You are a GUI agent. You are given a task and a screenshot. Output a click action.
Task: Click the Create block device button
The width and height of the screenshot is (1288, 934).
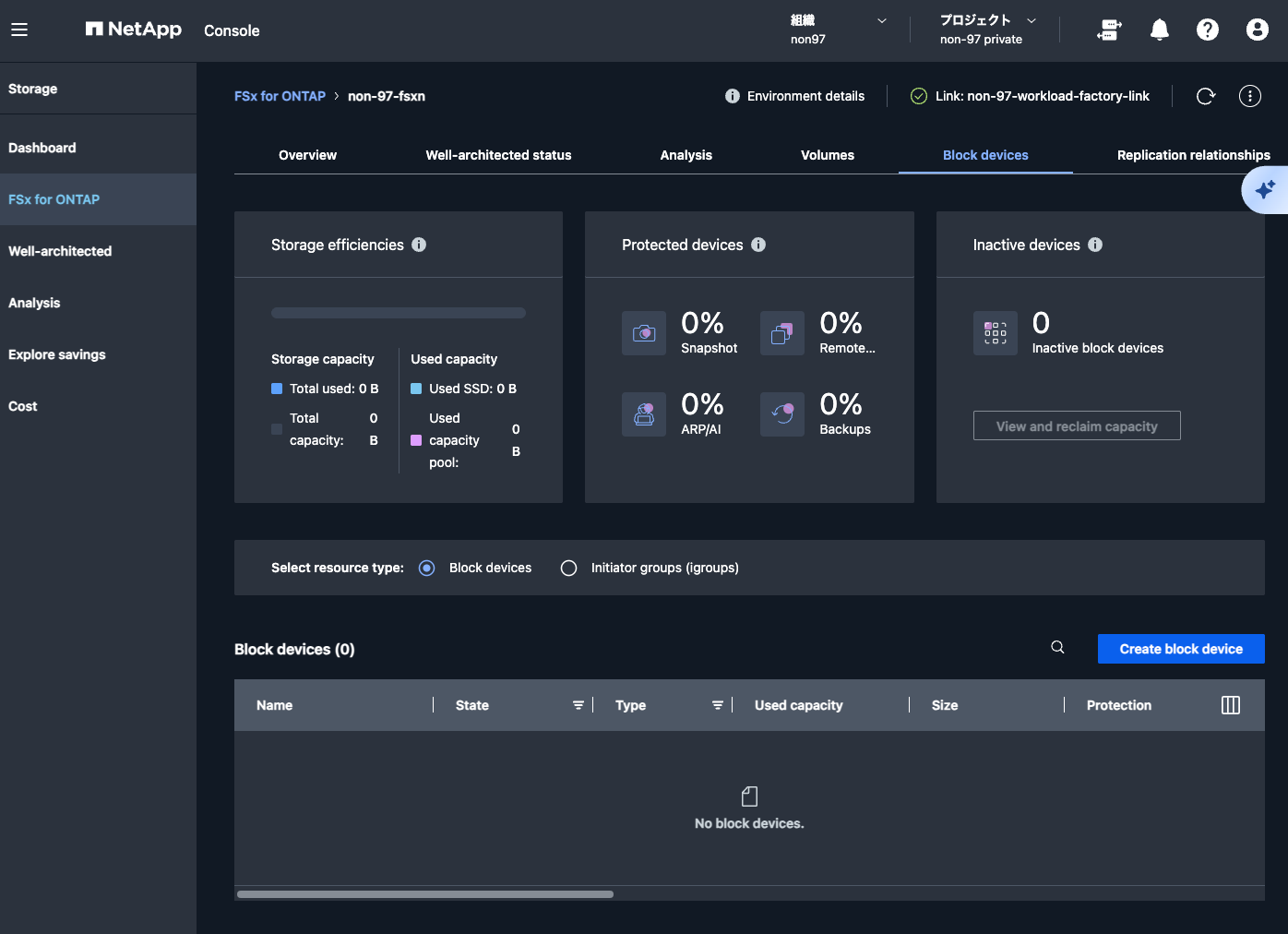pyautogui.click(x=1181, y=649)
